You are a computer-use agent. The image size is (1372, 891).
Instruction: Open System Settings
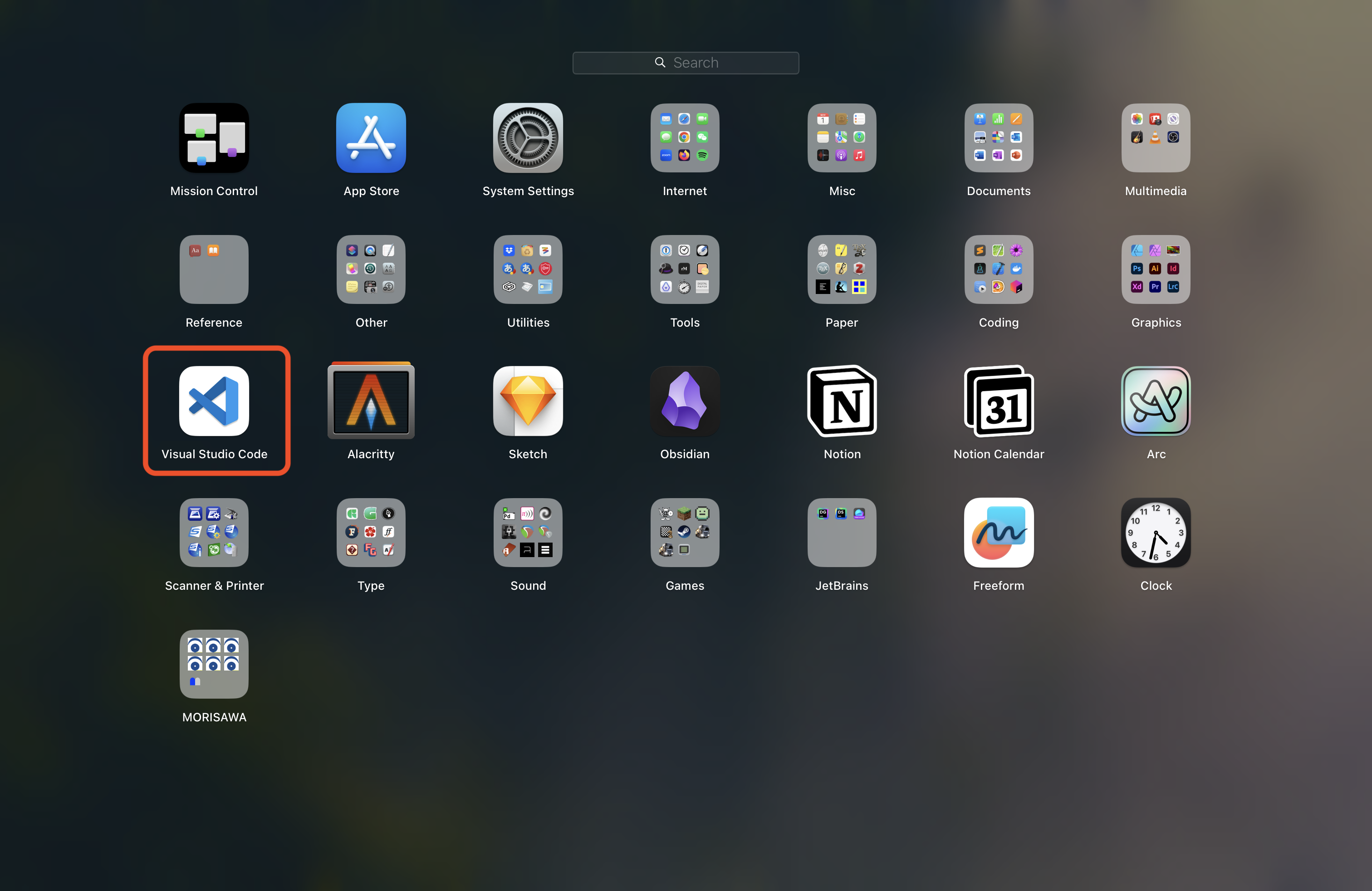[x=528, y=138]
